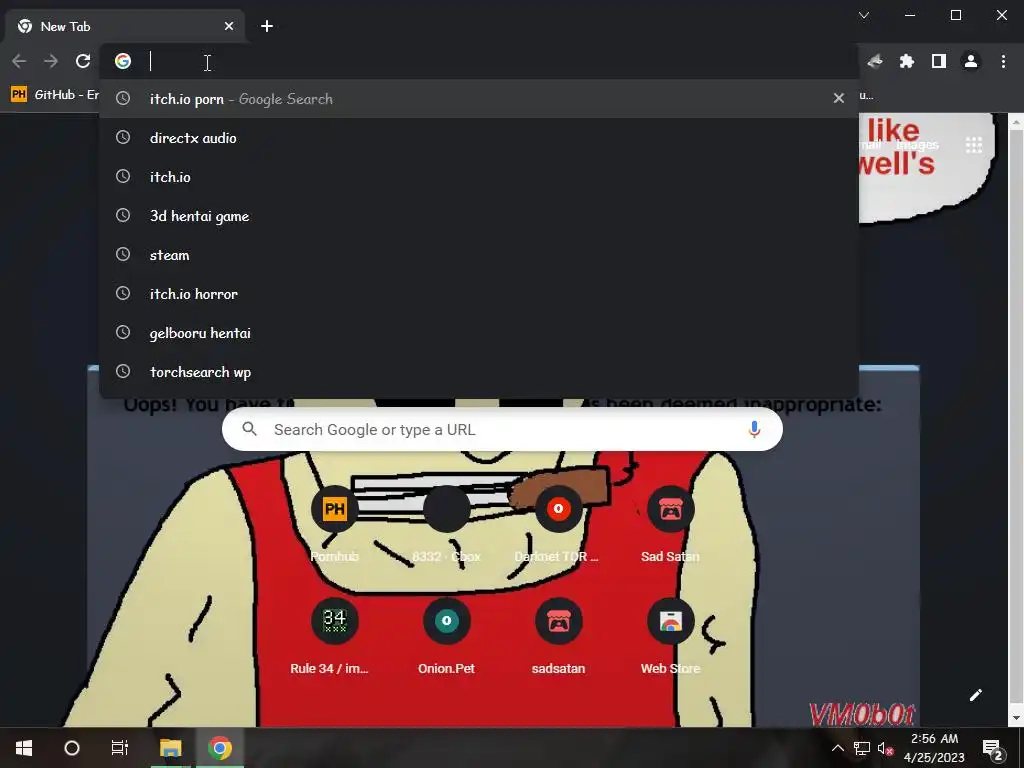The height and width of the screenshot is (768, 1024).
Task: Click 'Search Google or type a URL' box
Action: pos(502,429)
